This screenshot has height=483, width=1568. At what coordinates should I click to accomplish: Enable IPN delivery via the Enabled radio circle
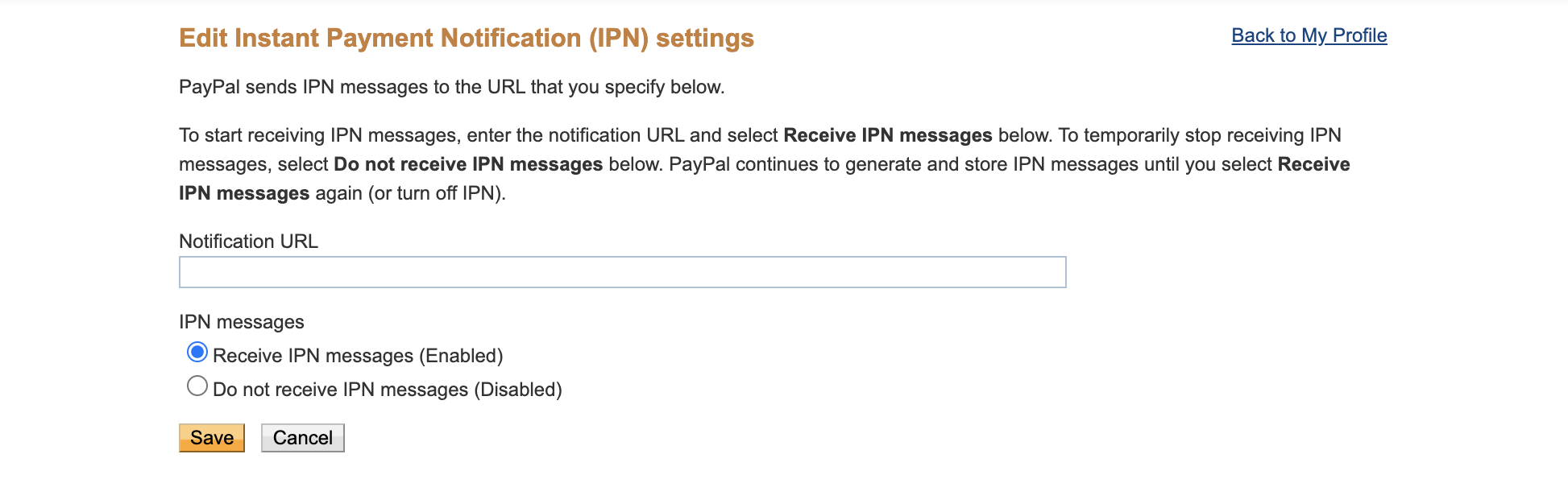click(197, 353)
